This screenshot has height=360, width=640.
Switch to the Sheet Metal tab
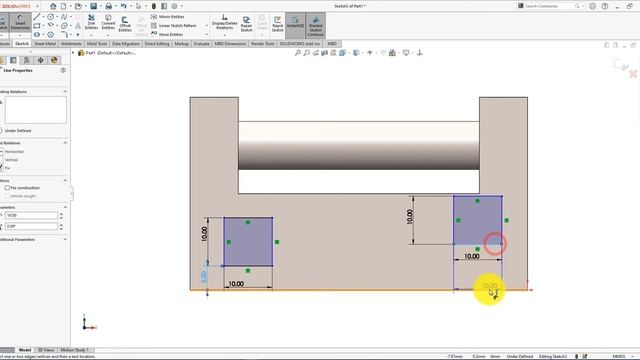(44, 44)
